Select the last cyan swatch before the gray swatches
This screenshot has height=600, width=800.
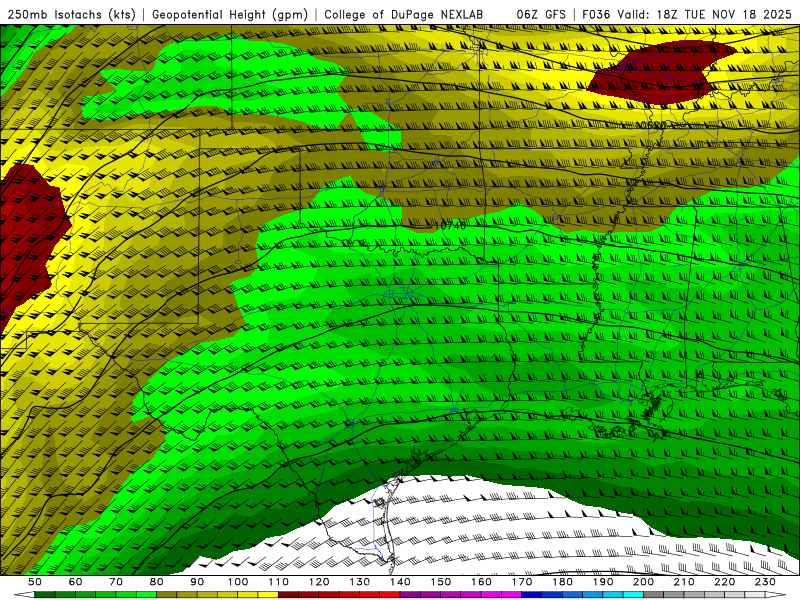coord(633,595)
